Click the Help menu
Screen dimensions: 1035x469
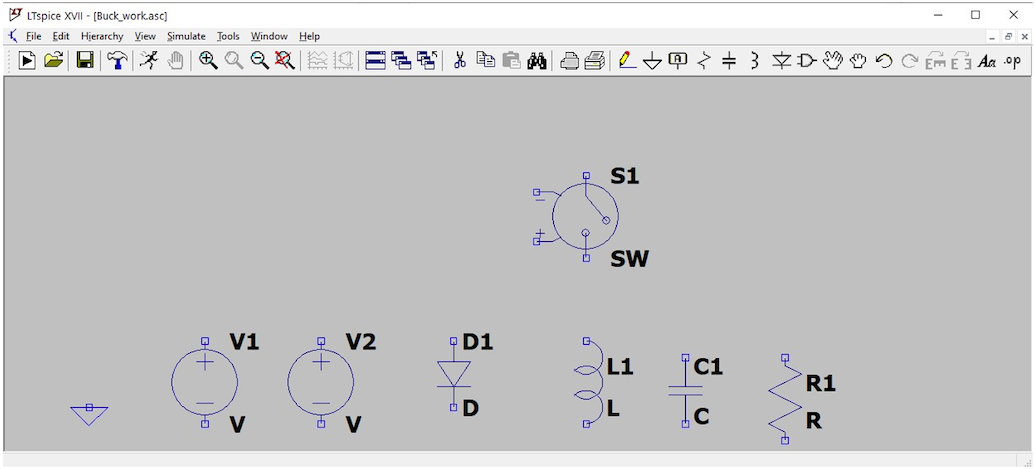click(309, 36)
